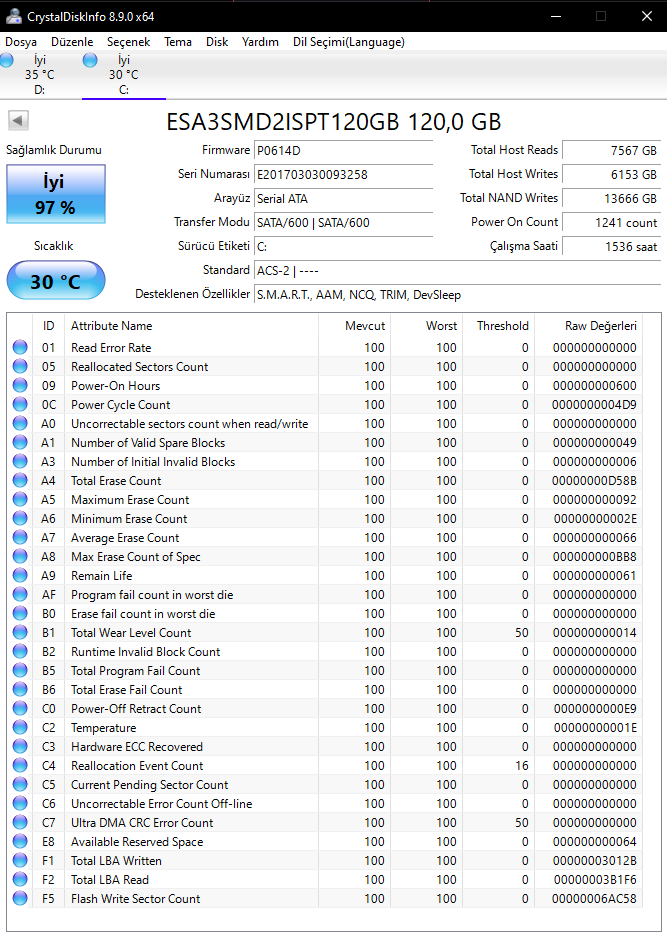This screenshot has width=667, height=932.
Task: Switch to the D: drive tab
Action: coord(39,75)
